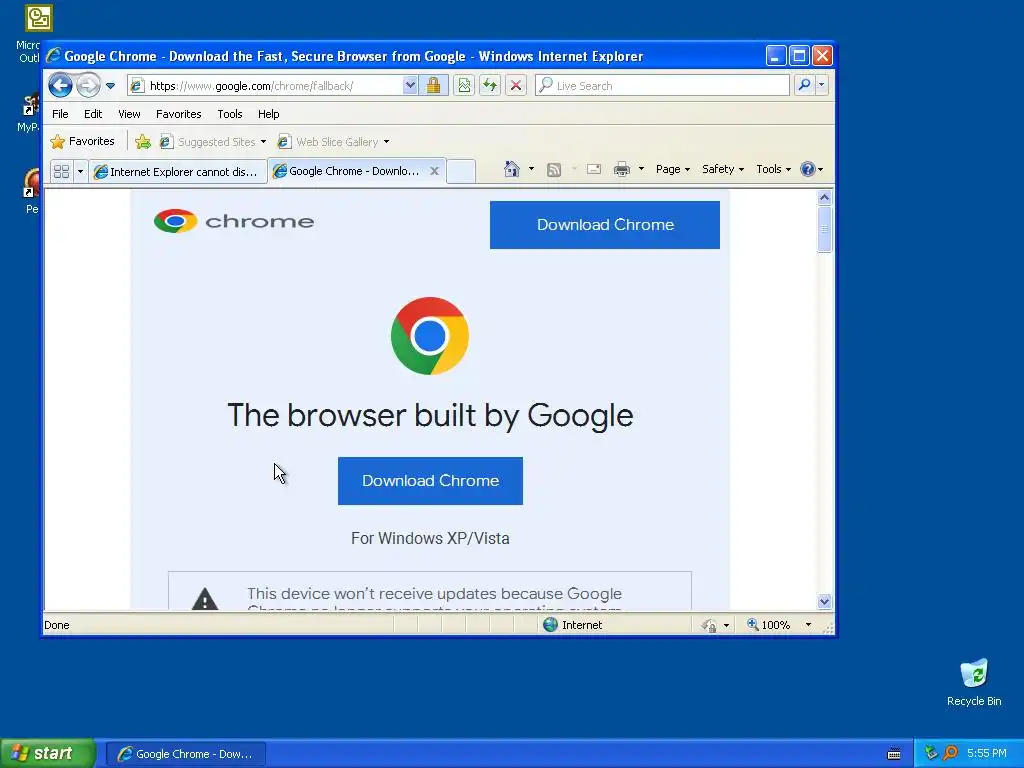1024x768 pixels.
Task: Click the Protected mode status icon
Action: coord(709,626)
